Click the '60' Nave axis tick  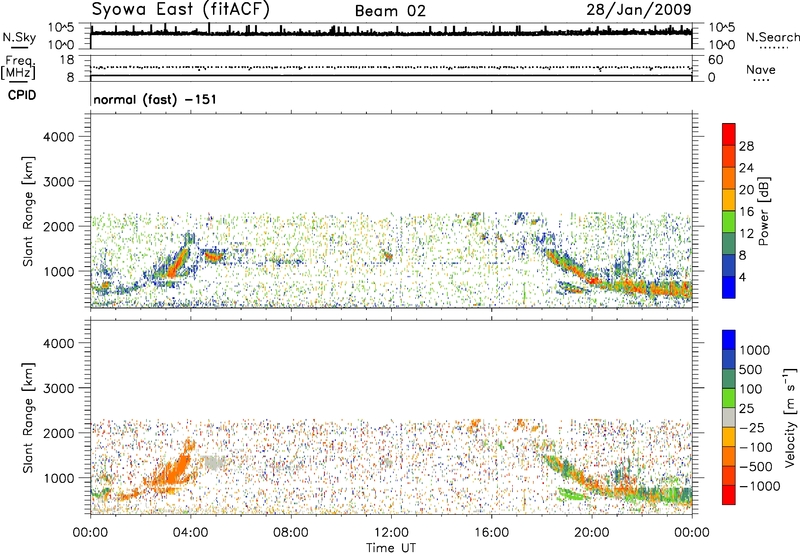coord(715,60)
